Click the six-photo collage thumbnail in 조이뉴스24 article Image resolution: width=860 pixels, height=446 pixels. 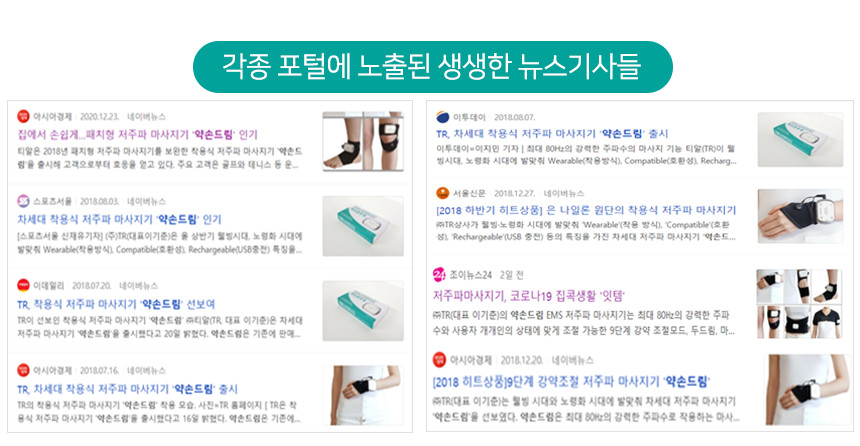(x=799, y=303)
